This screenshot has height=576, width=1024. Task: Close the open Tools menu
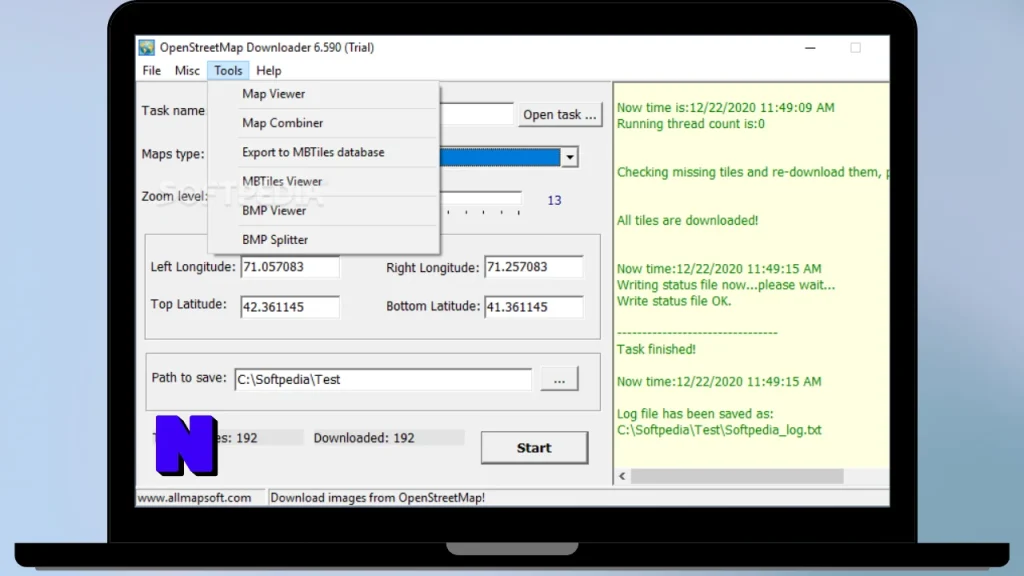click(x=228, y=71)
